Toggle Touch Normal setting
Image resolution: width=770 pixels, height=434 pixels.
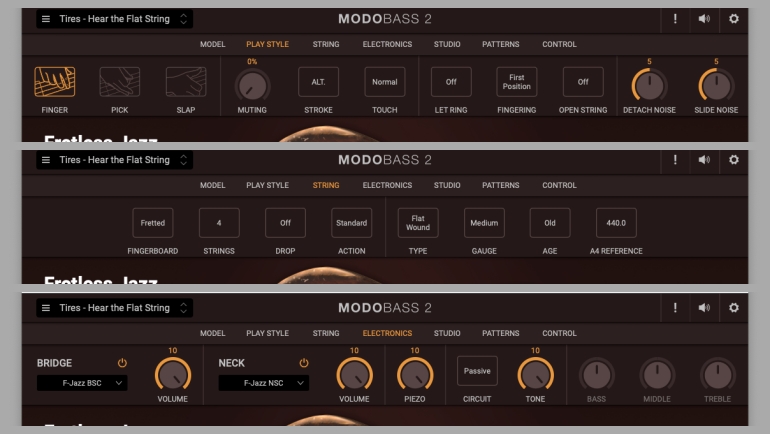click(x=385, y=81)
